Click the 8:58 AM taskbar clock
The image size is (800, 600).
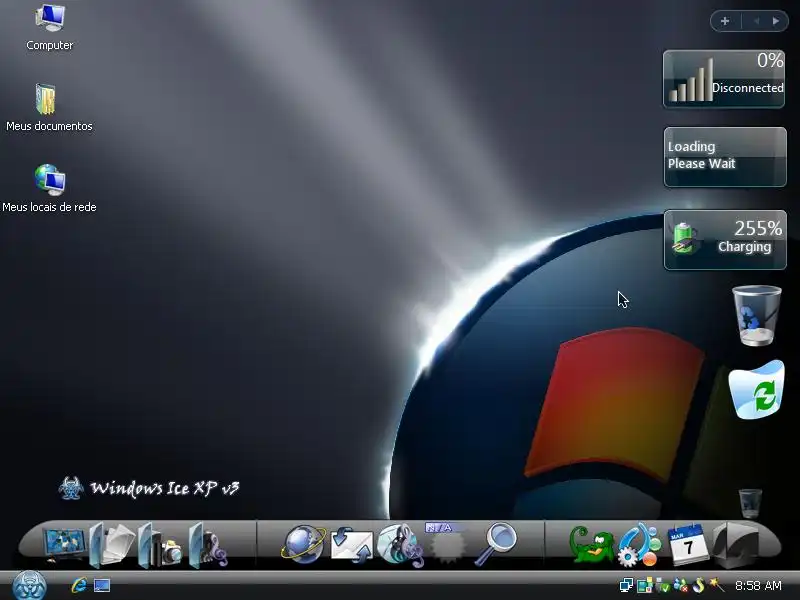click(758, 585)
